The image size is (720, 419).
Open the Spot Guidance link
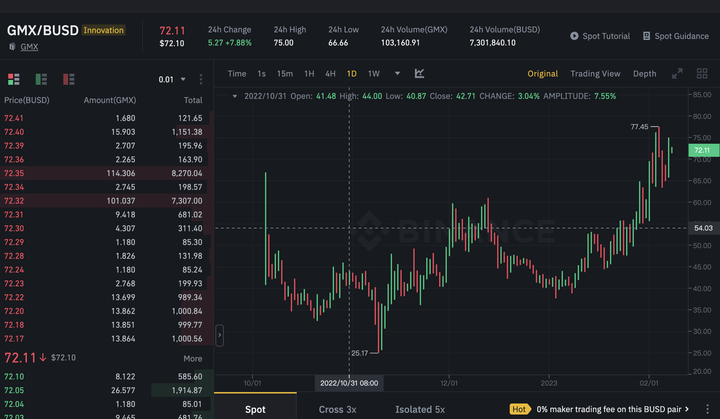coord(681,36)
